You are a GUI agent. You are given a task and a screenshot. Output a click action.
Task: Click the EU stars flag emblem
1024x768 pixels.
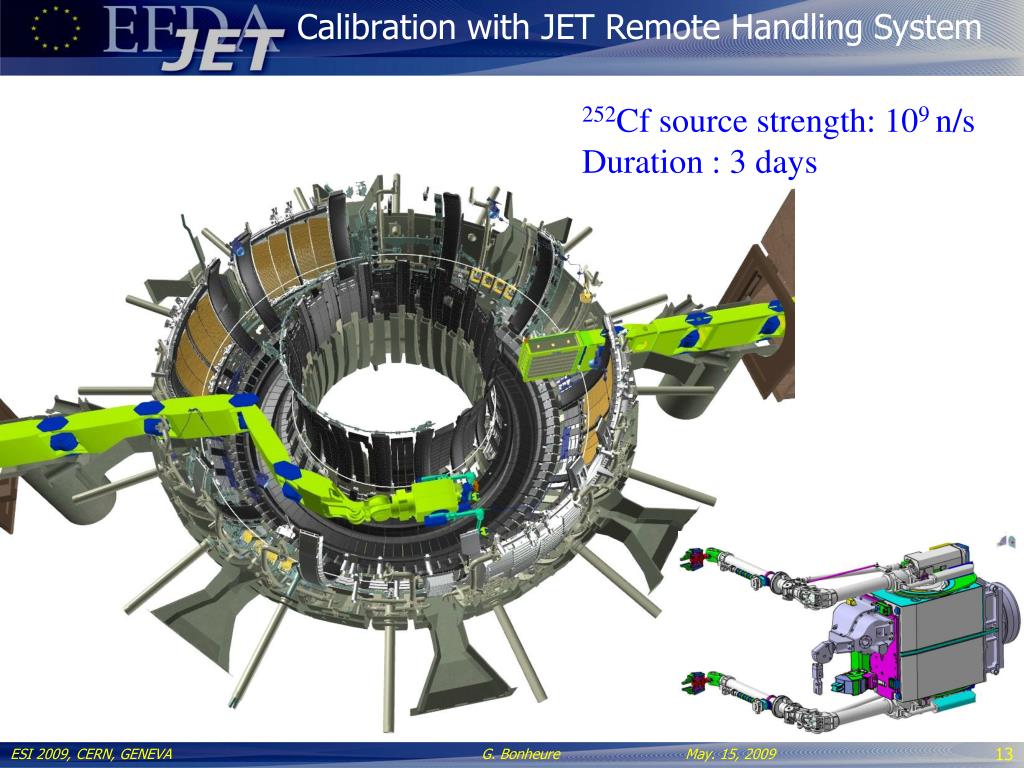point(56,28)
